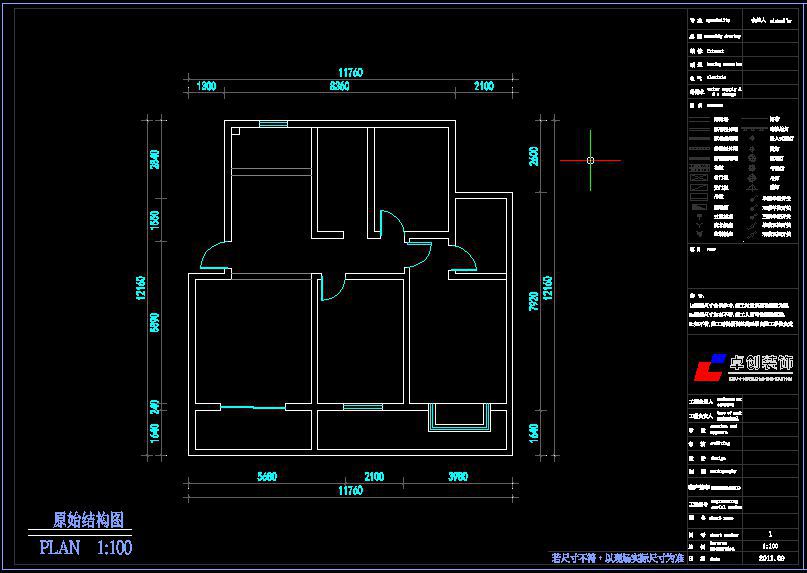Click the PLAN 1:100 title text
The image size is (807, 573).
tap(85, 548)
